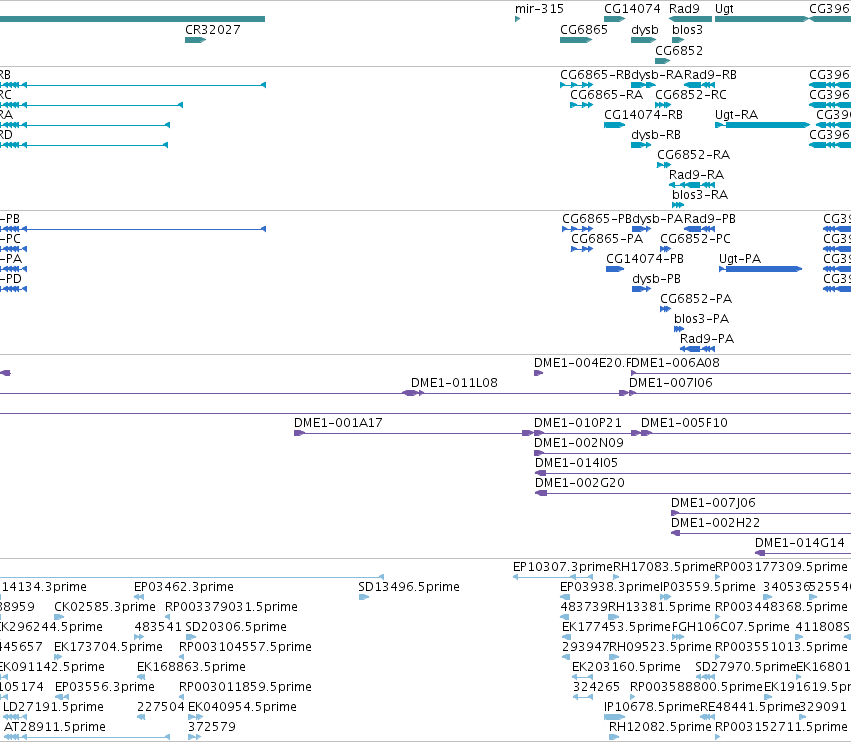
Task: Select the CR32027 gene arrow glyph
Action: click(195, 40)
